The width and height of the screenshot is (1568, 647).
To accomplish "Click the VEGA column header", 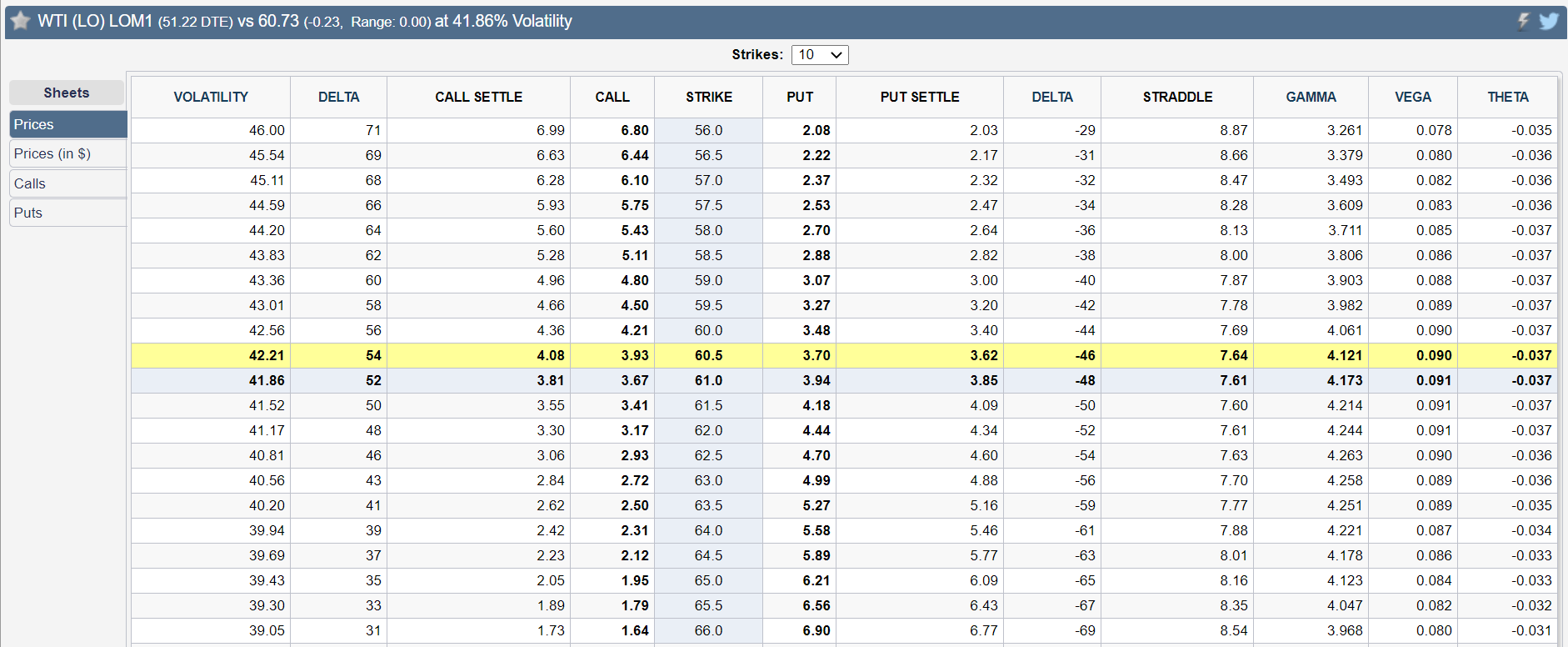I will [x=1413, y=97].
